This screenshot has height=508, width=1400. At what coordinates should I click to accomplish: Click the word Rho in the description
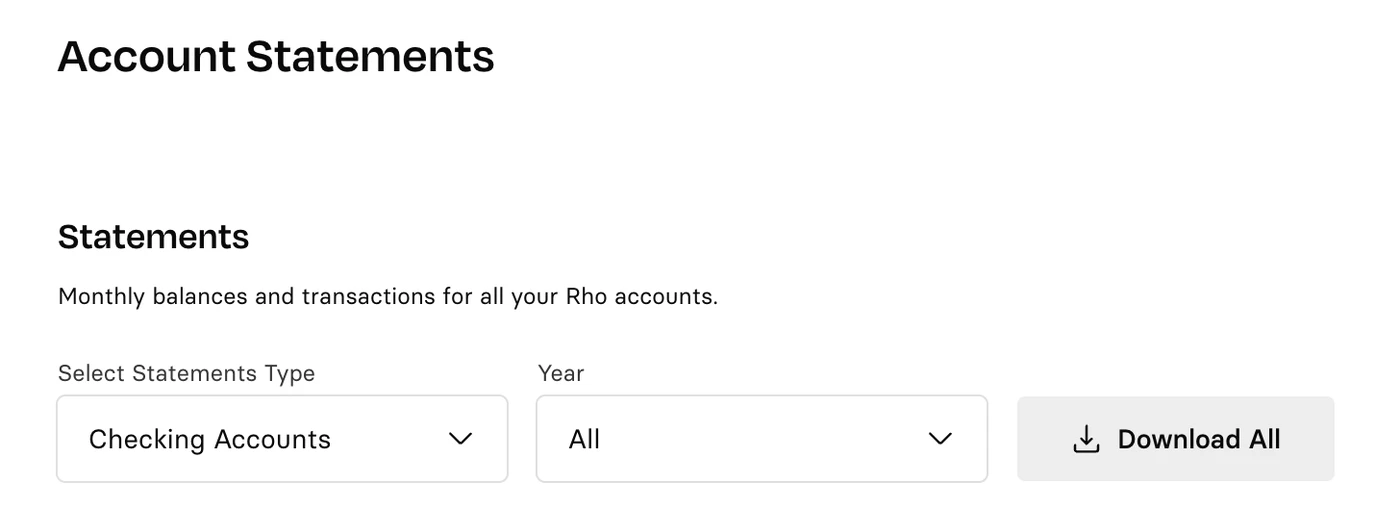[586, 297]
